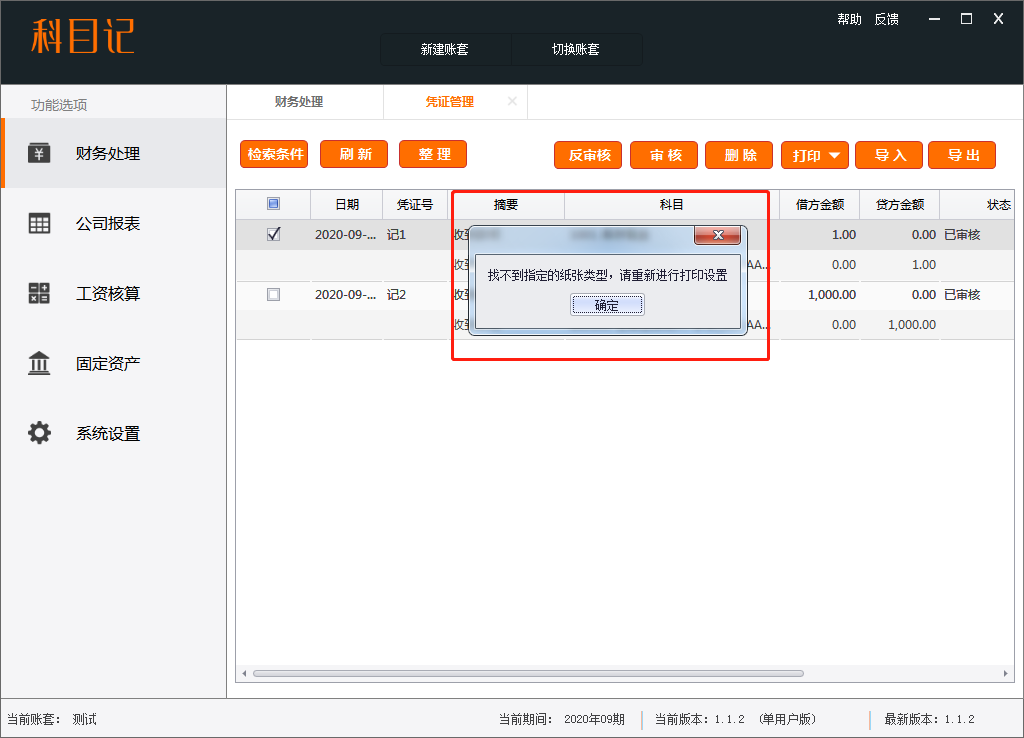Click the 日期 column header

click(x=346, y=204)
